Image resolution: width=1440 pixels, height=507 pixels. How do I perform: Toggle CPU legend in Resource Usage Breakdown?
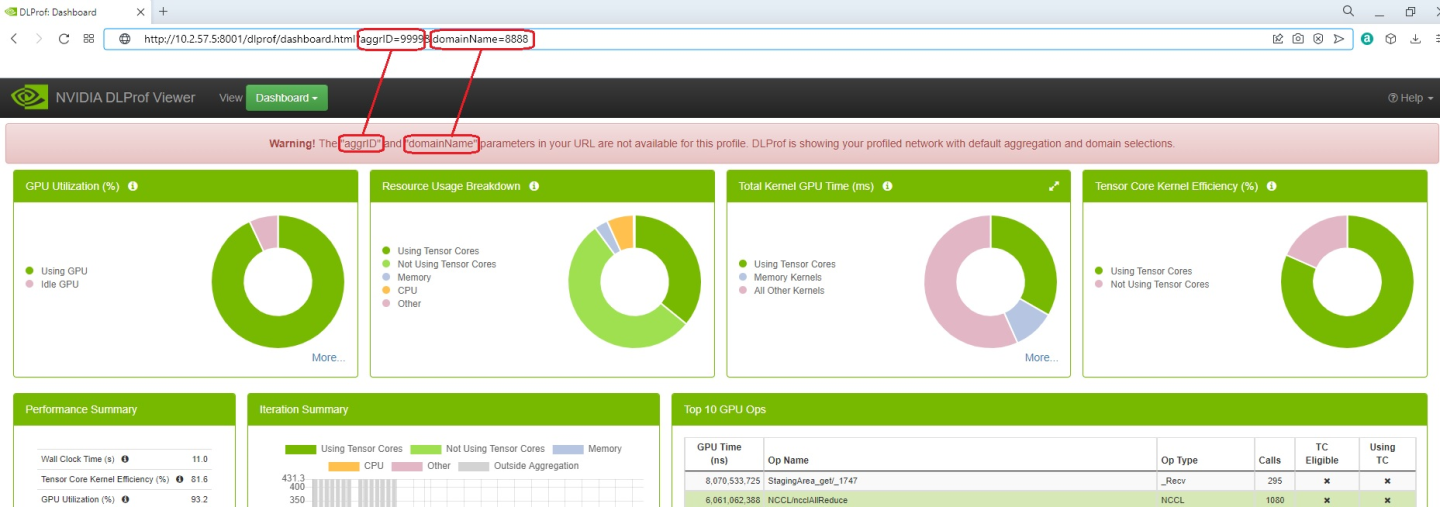pyautogui.click(x=407, y=291)
